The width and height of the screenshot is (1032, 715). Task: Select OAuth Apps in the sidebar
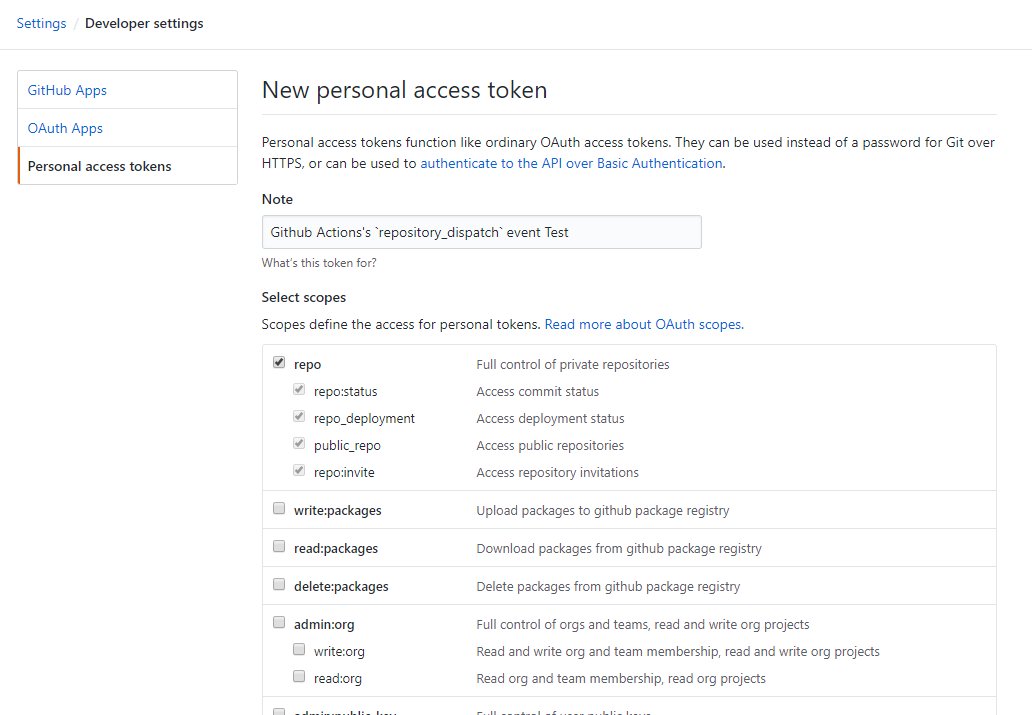click(64, 128)
